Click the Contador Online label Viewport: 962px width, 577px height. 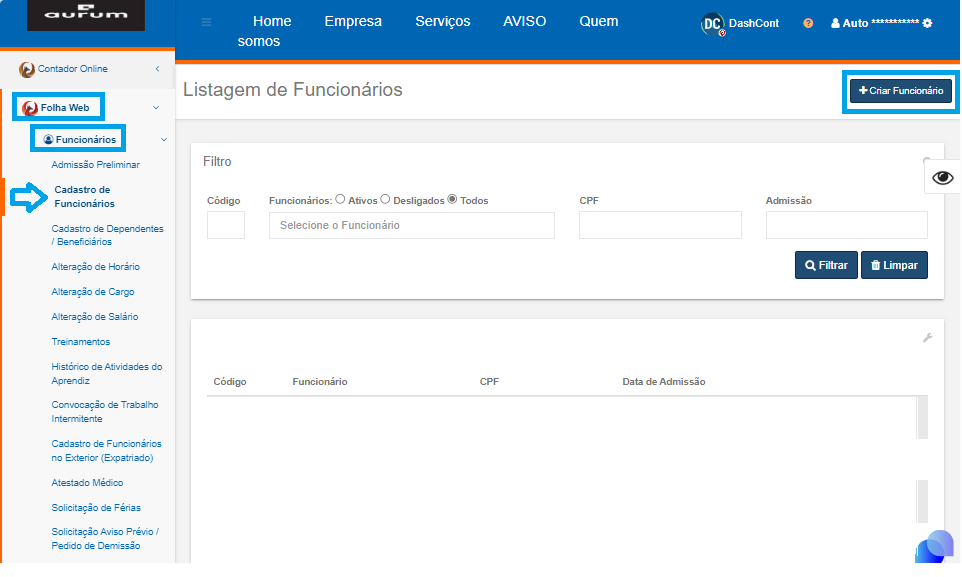point(72,69)
